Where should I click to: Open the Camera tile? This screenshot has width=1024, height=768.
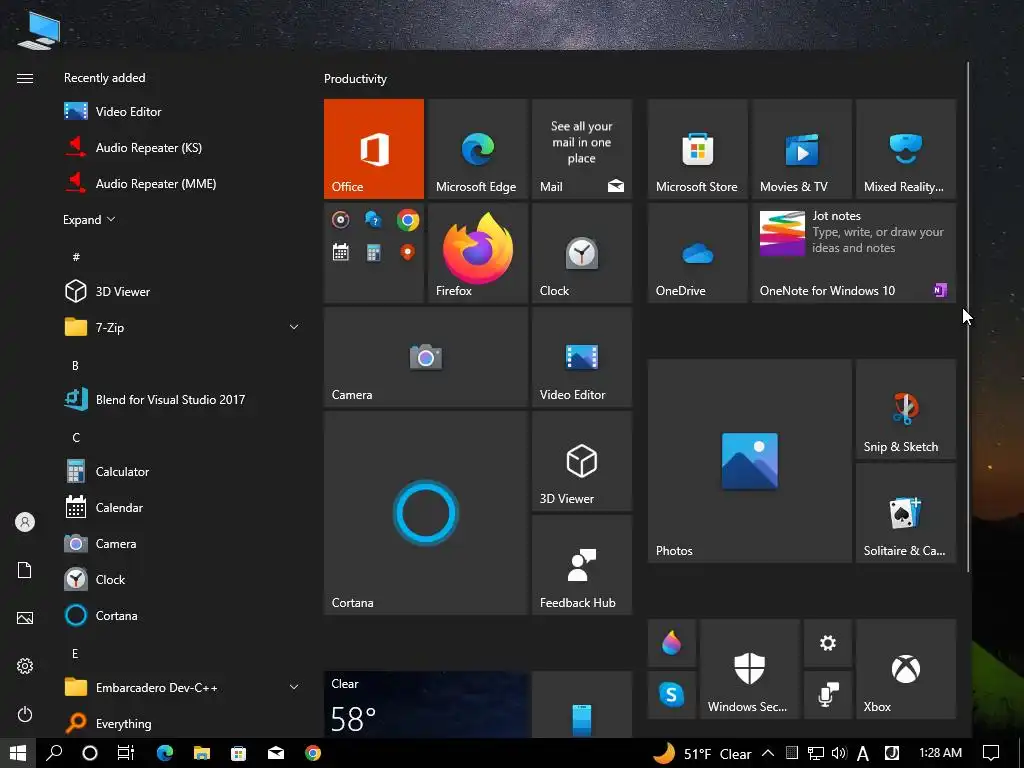pyautogui.click(x=426, y=357)
